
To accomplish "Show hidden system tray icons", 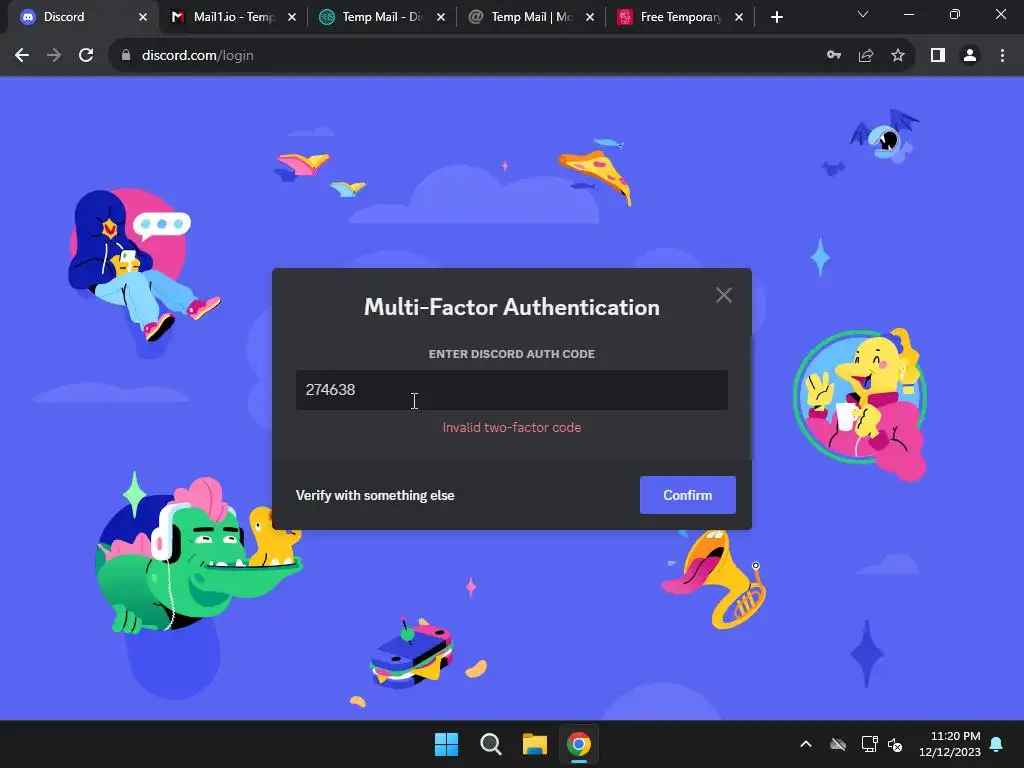I will pyautogui.click(x=806, y=744).
